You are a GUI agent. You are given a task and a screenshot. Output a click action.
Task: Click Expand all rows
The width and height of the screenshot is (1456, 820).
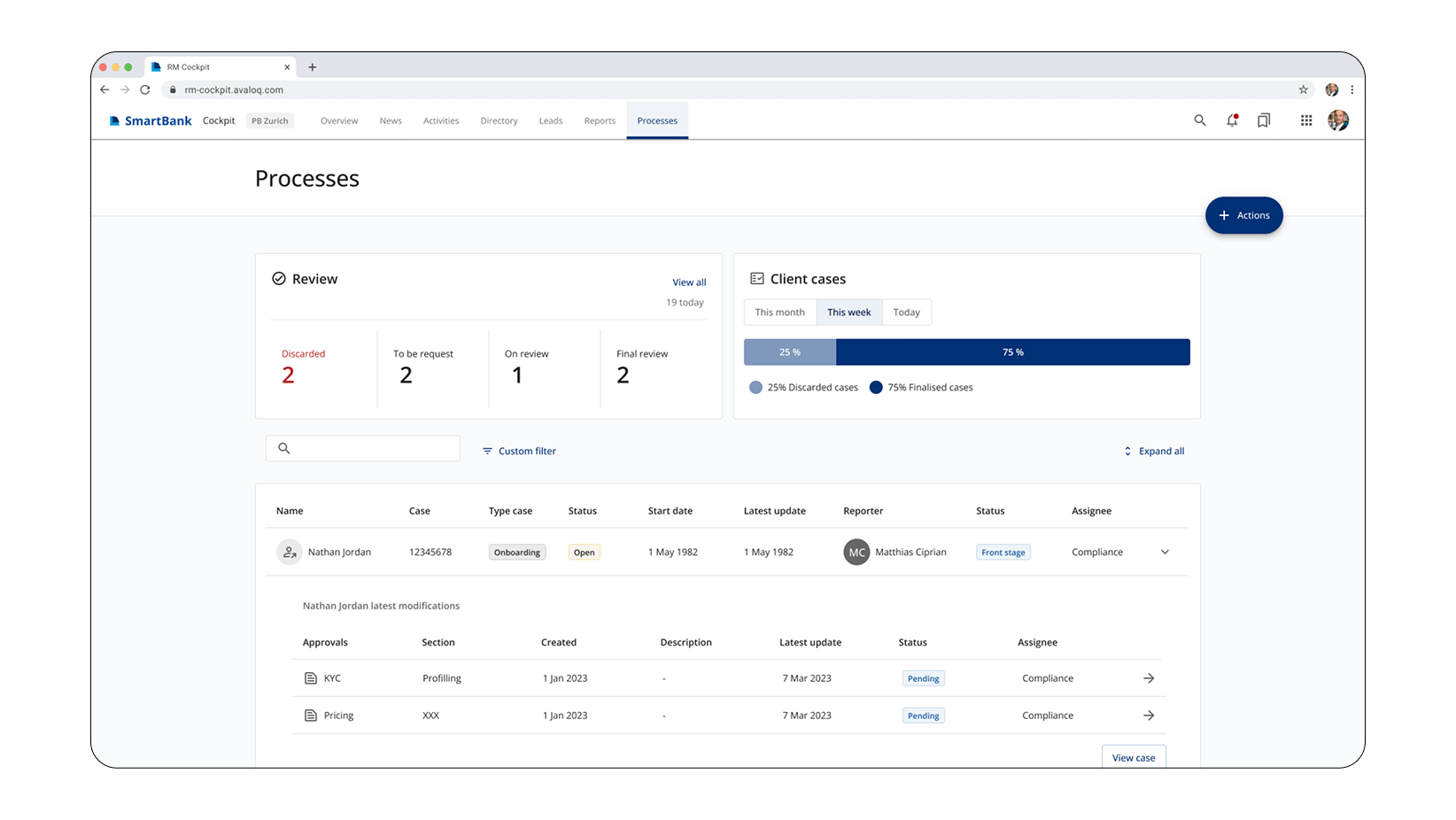coord(1154,451)
